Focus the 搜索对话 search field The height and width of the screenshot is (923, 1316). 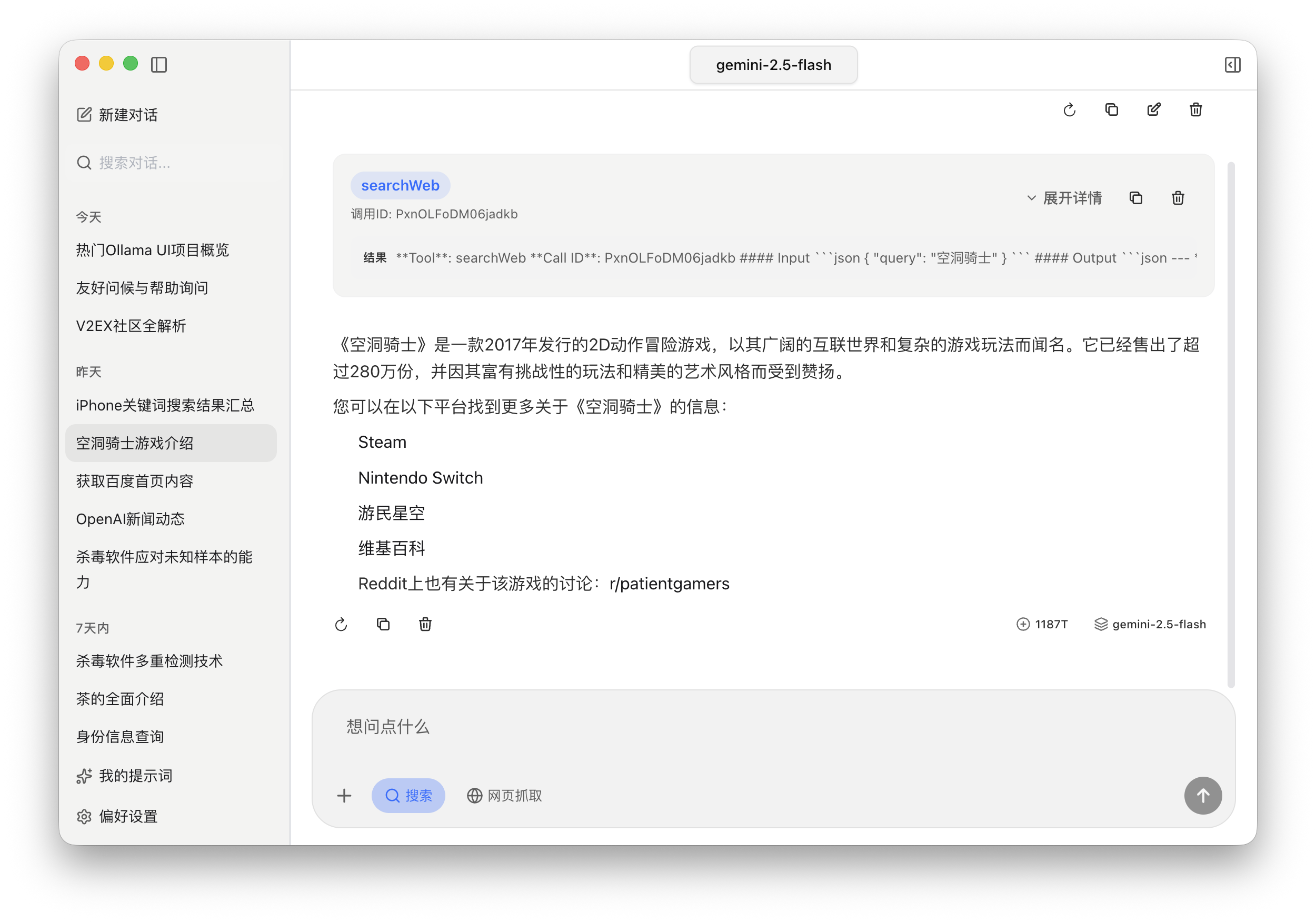(x=172, y=163)
